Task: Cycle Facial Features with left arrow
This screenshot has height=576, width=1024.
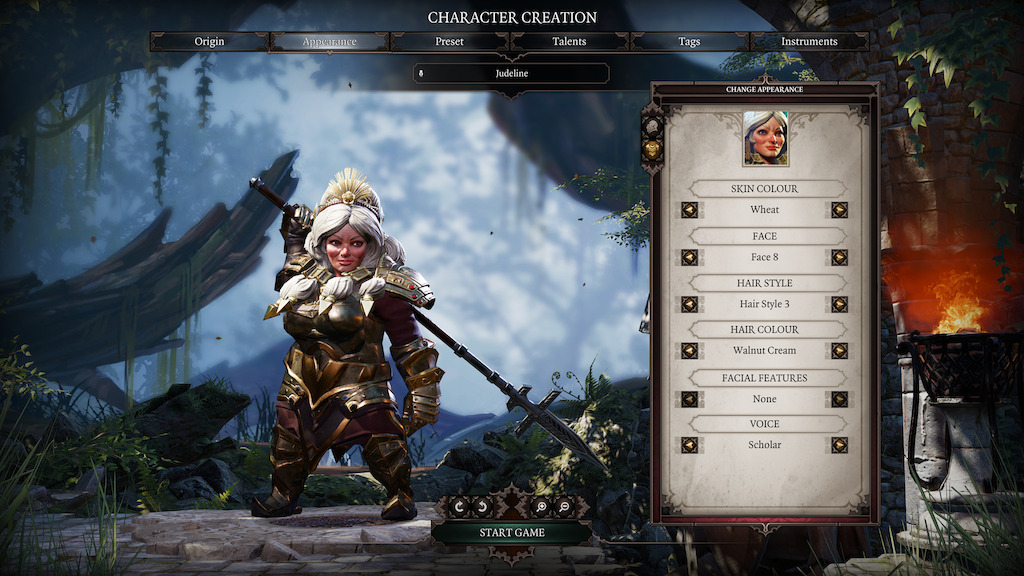Action: coord(690,399)
